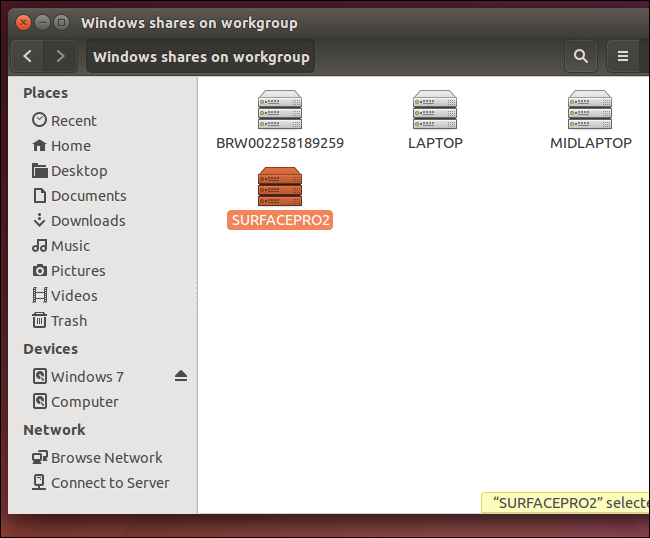Open the SURFACEPRO2 network share

click(x=280, y=188)
